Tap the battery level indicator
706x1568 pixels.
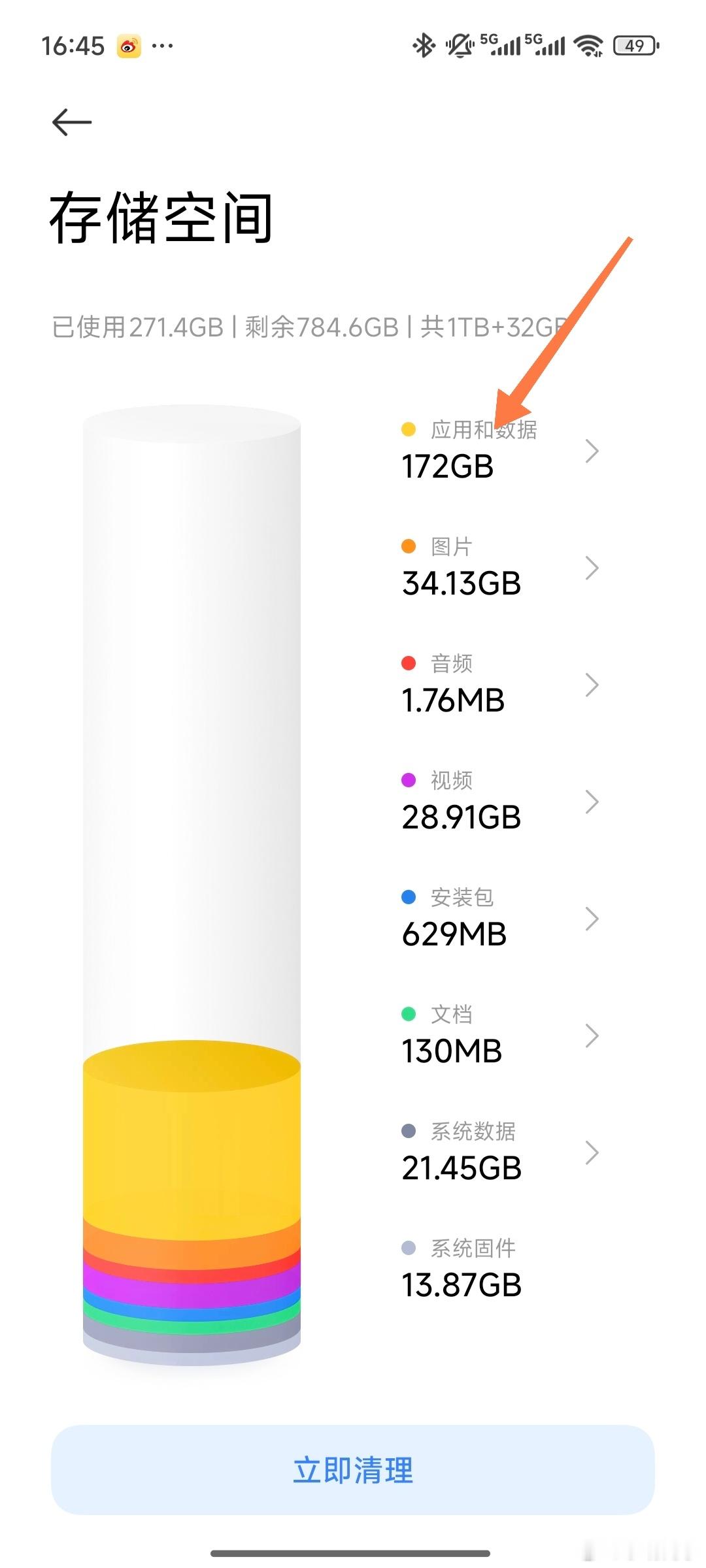[x=635, y=46]
